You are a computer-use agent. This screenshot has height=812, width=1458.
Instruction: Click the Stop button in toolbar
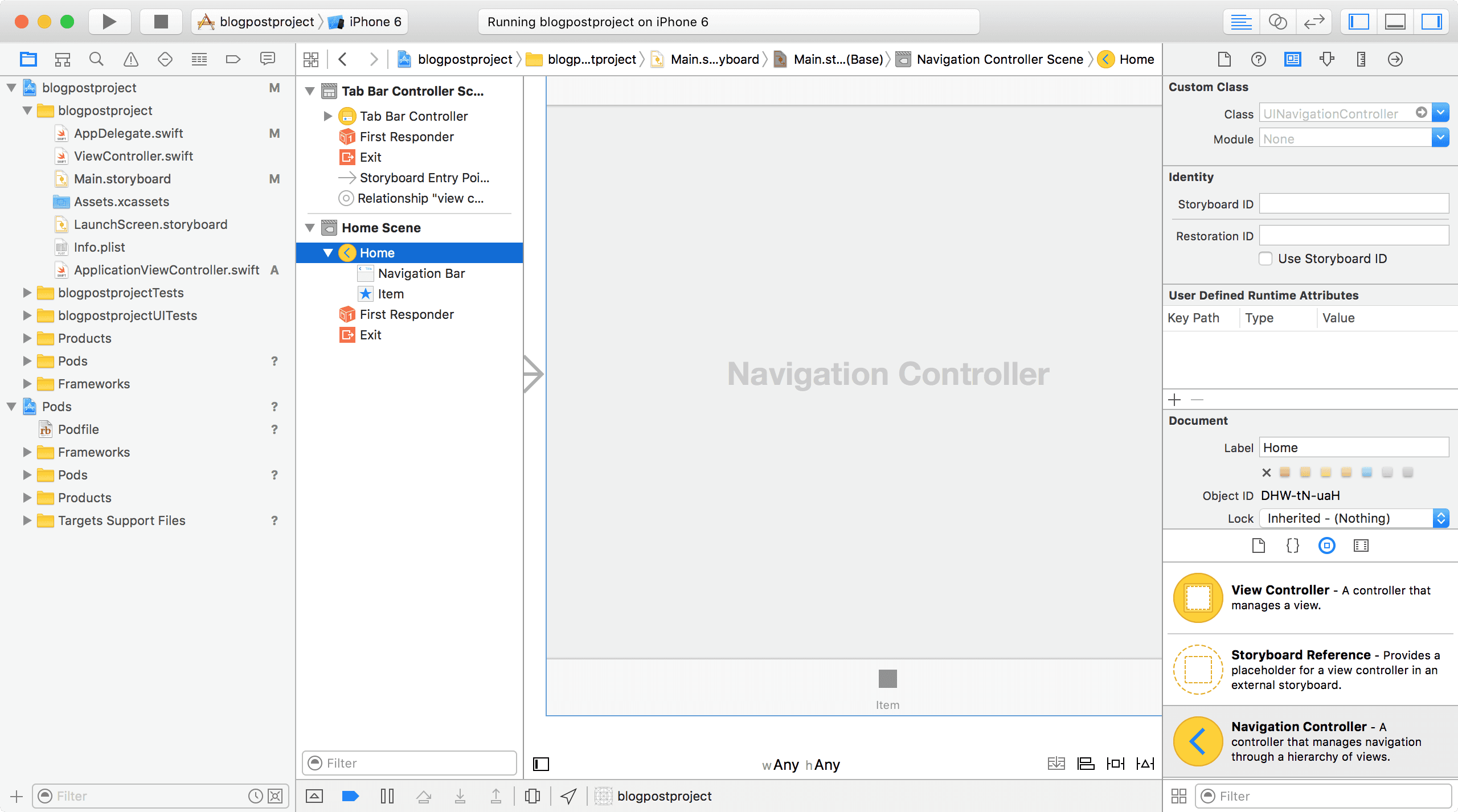(161, 22)
